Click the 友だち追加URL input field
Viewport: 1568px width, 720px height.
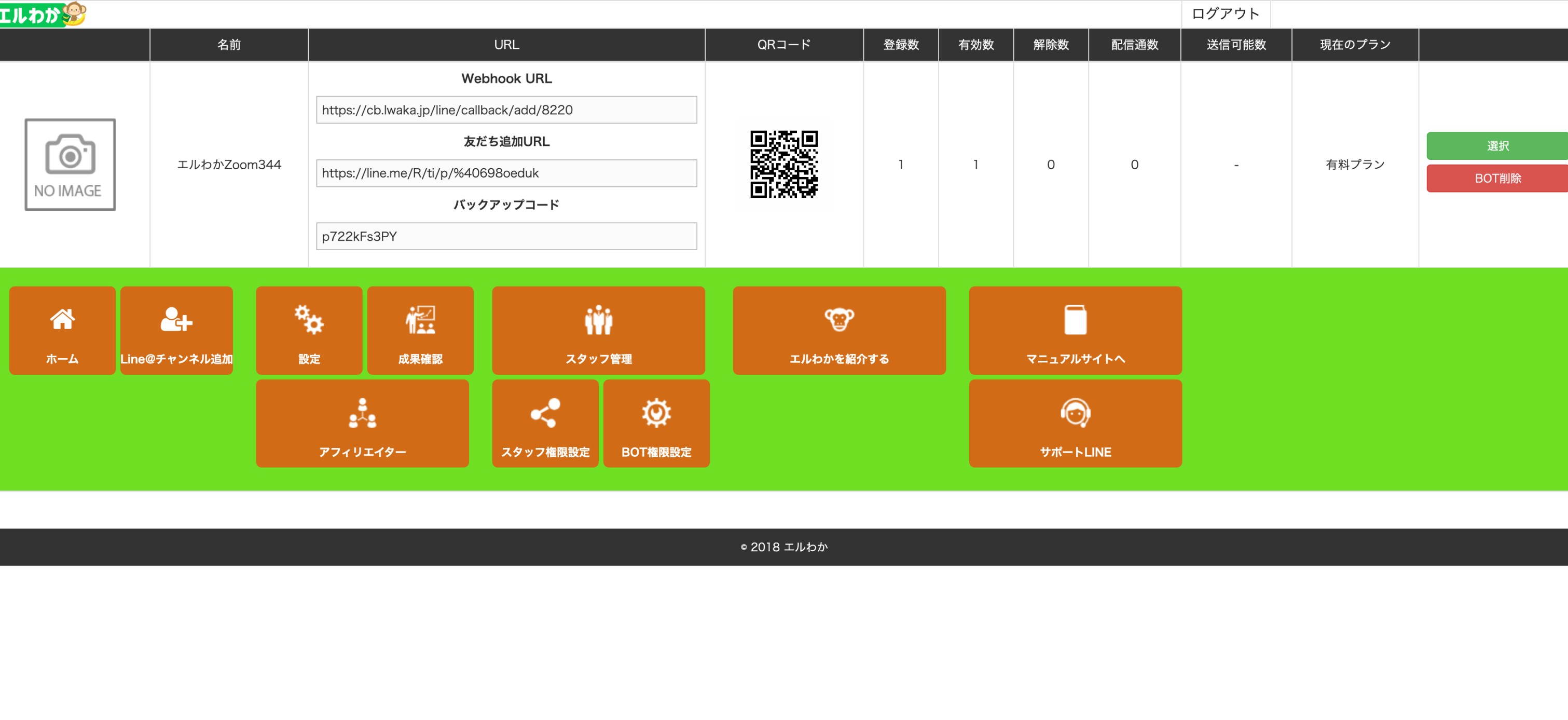coord(506,173)
